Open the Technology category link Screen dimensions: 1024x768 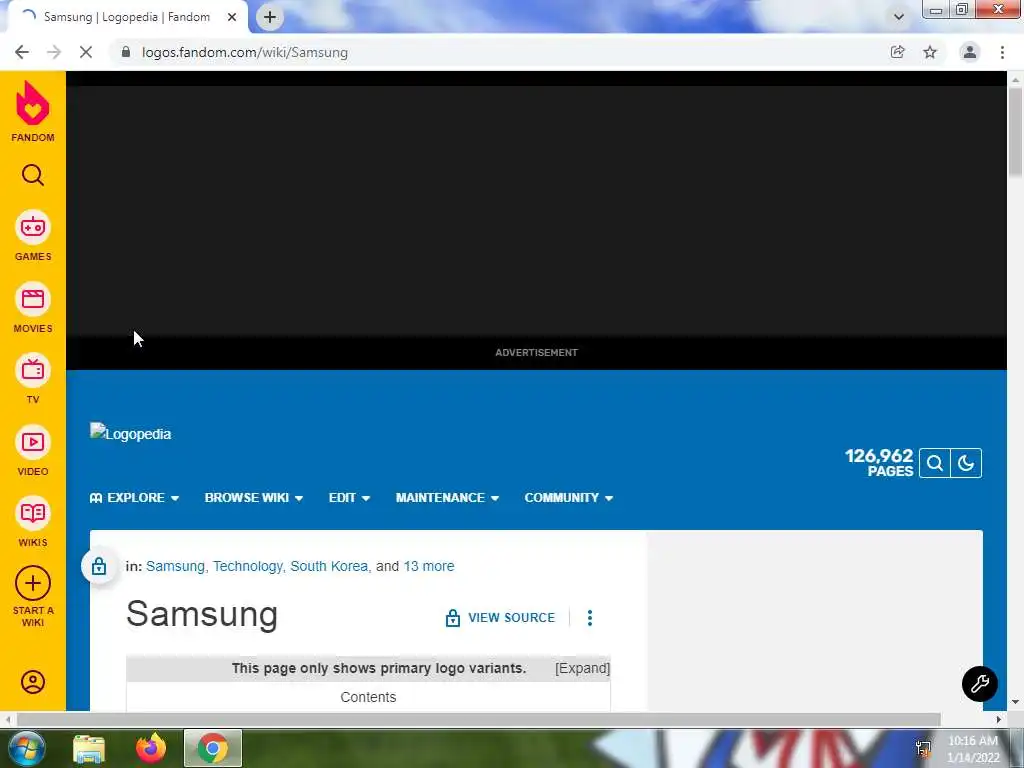pyautogui.click(x=248, y=566)
